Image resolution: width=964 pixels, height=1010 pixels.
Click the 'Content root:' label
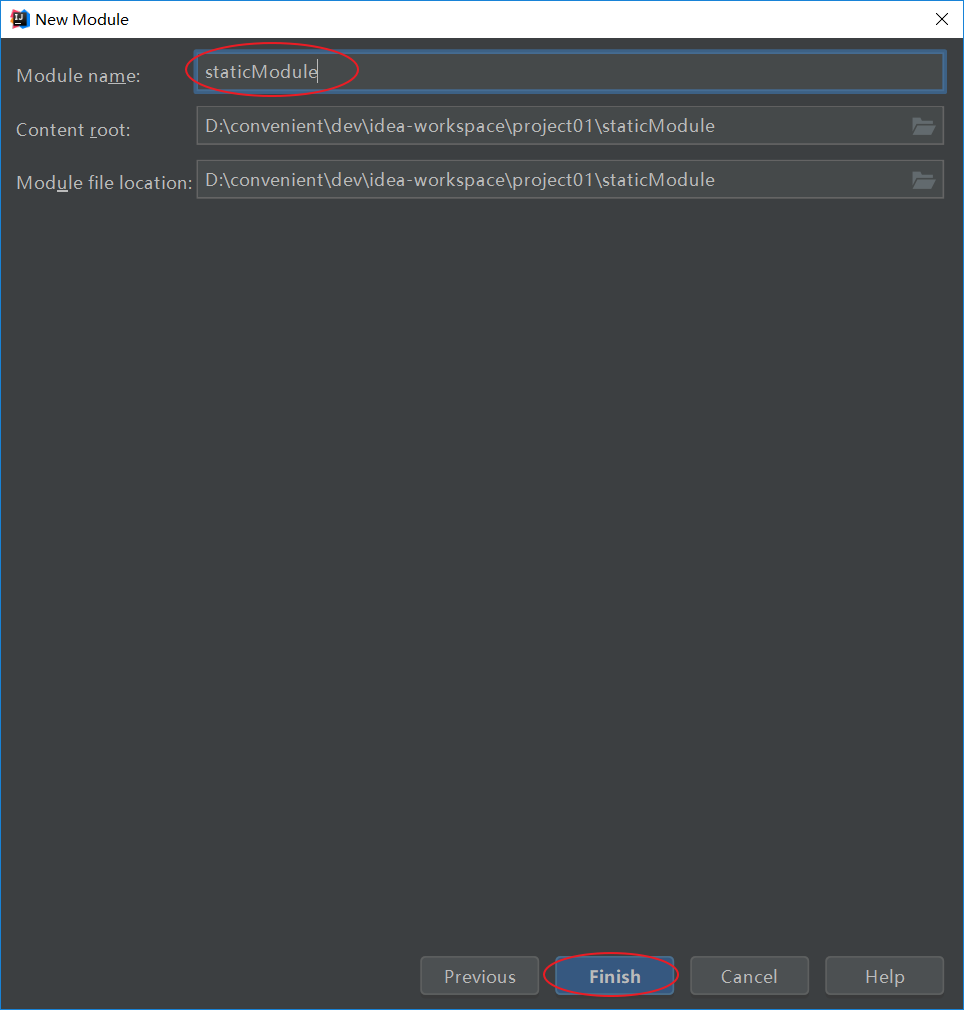point(73,130)
